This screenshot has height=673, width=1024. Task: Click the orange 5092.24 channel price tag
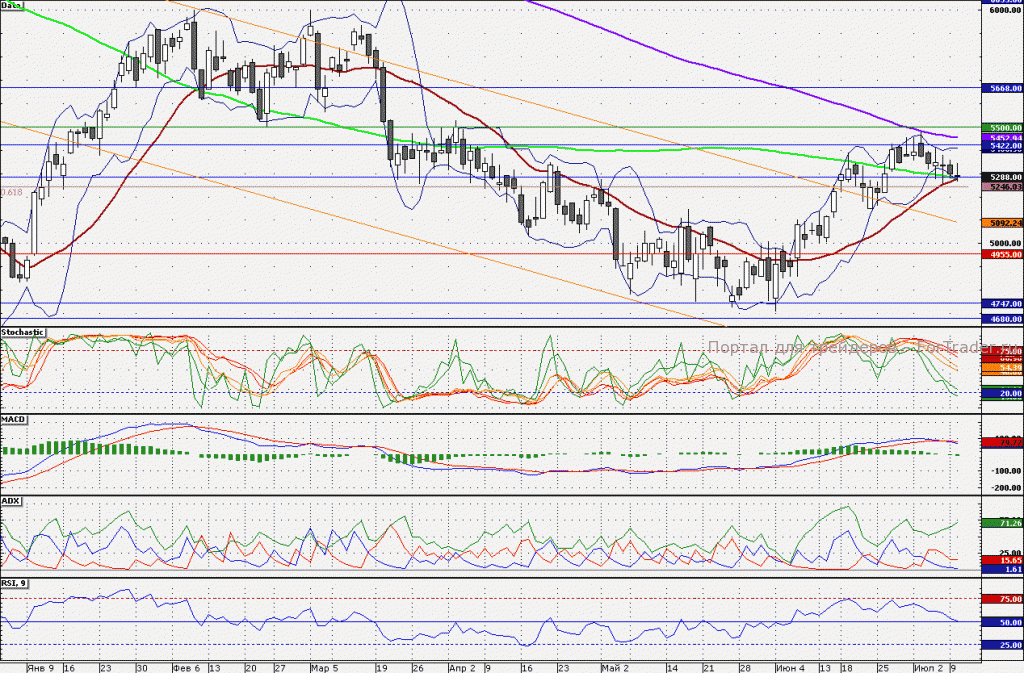tap(1002, 223)
